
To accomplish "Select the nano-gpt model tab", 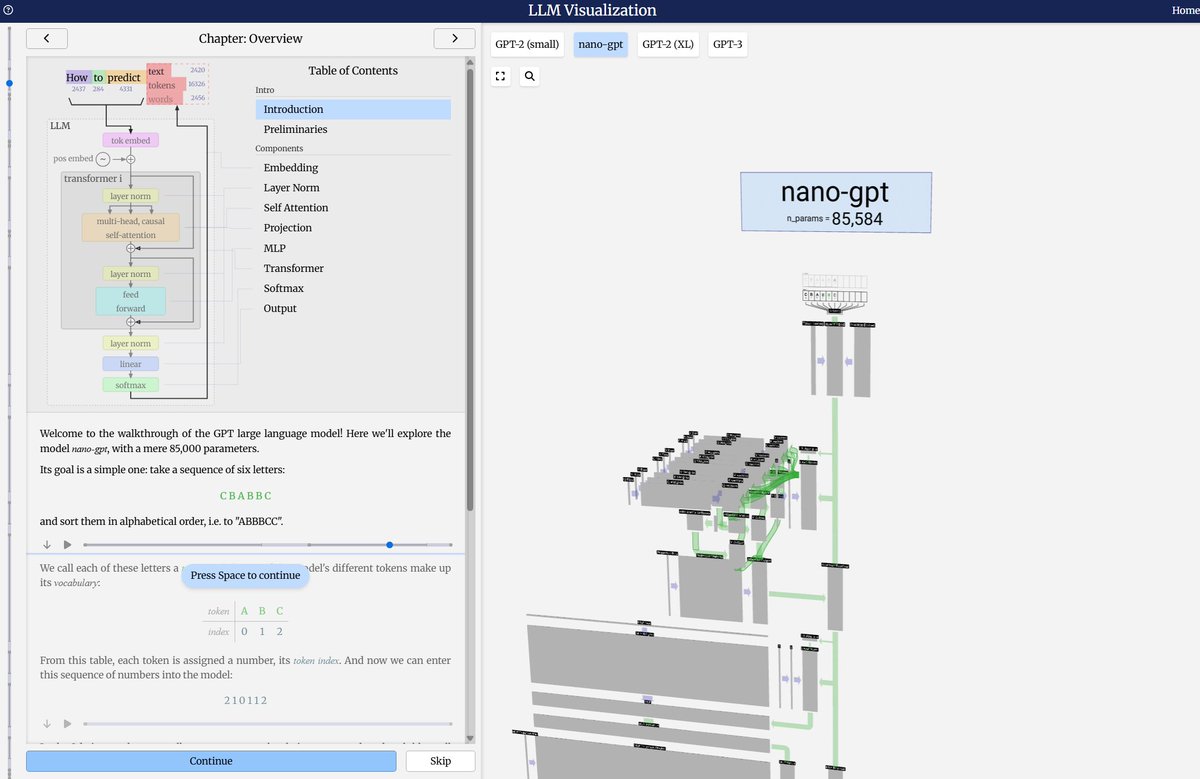I will coord(600,44).
